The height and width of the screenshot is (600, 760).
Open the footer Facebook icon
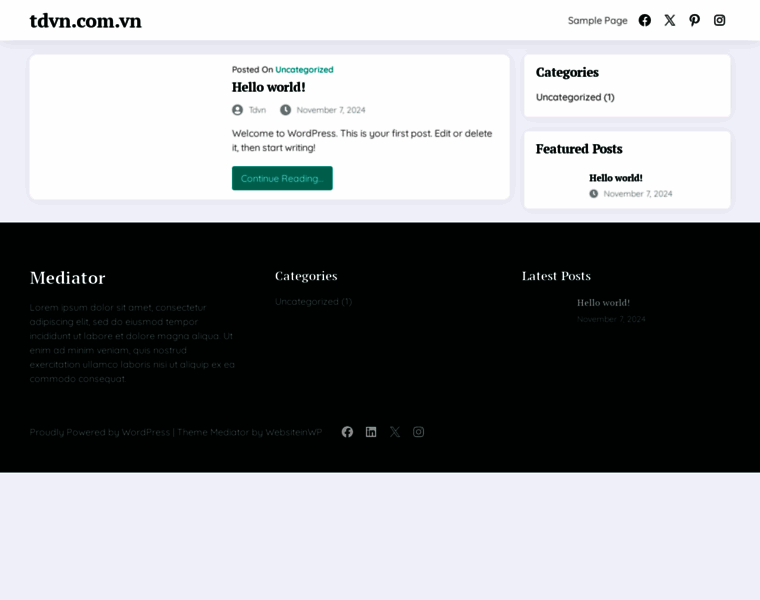[347, 432]
